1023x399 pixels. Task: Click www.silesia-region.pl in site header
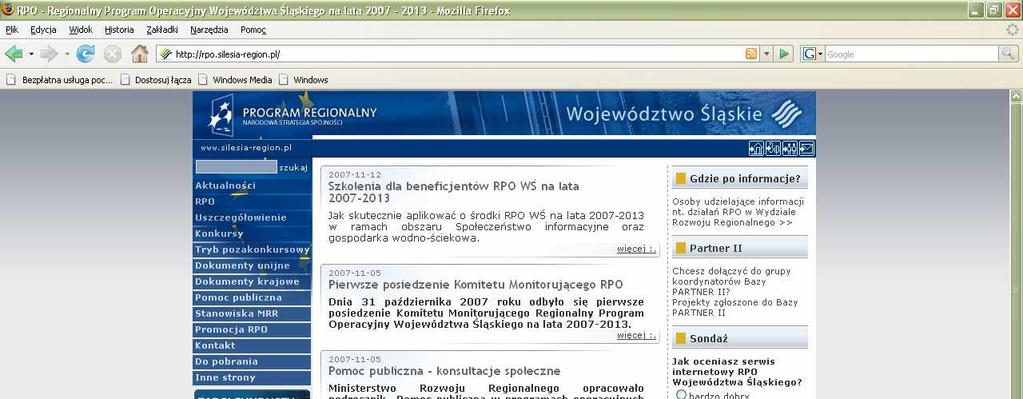(245, 148)
